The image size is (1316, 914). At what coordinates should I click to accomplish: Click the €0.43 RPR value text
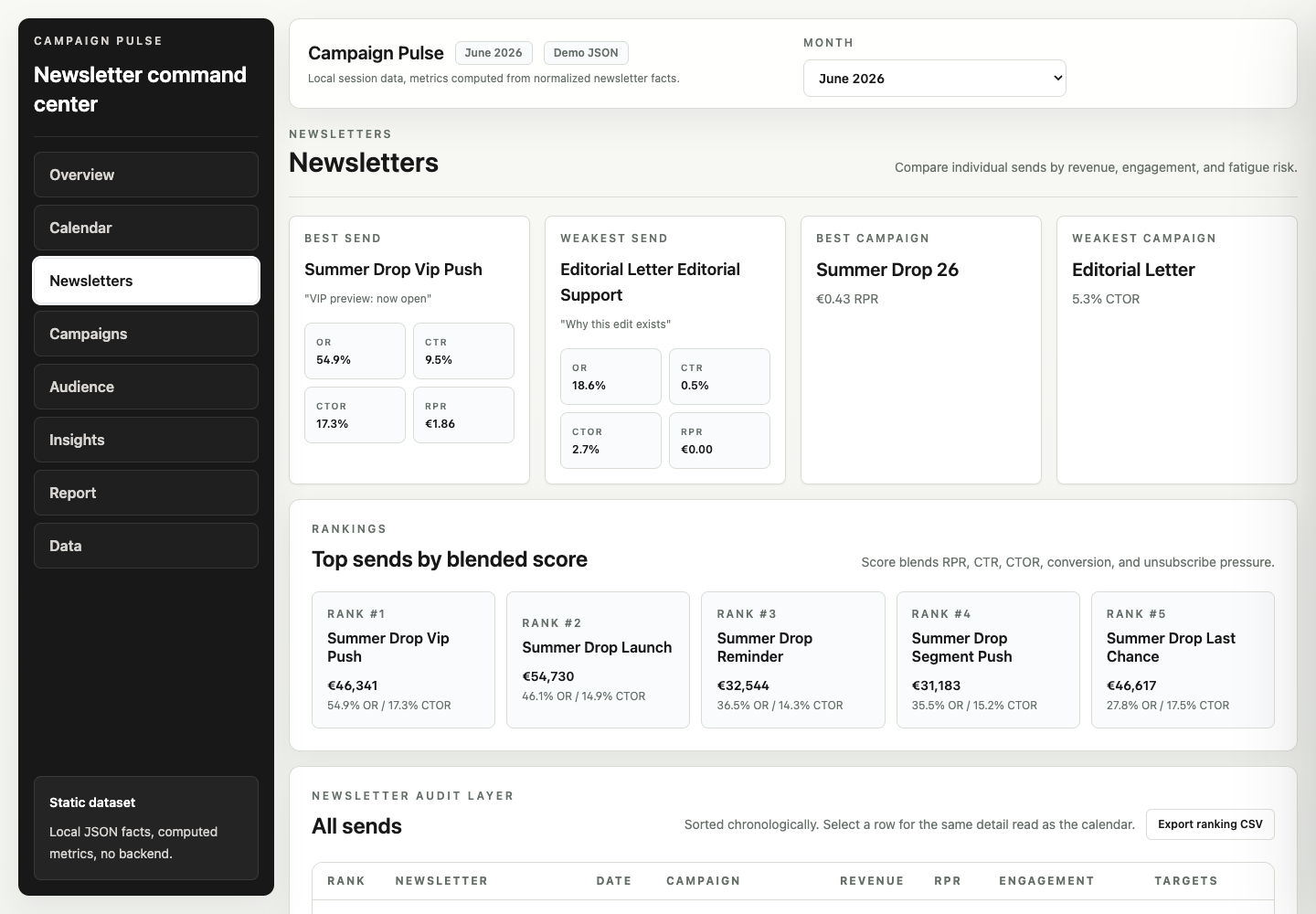[x=847, y=299]
